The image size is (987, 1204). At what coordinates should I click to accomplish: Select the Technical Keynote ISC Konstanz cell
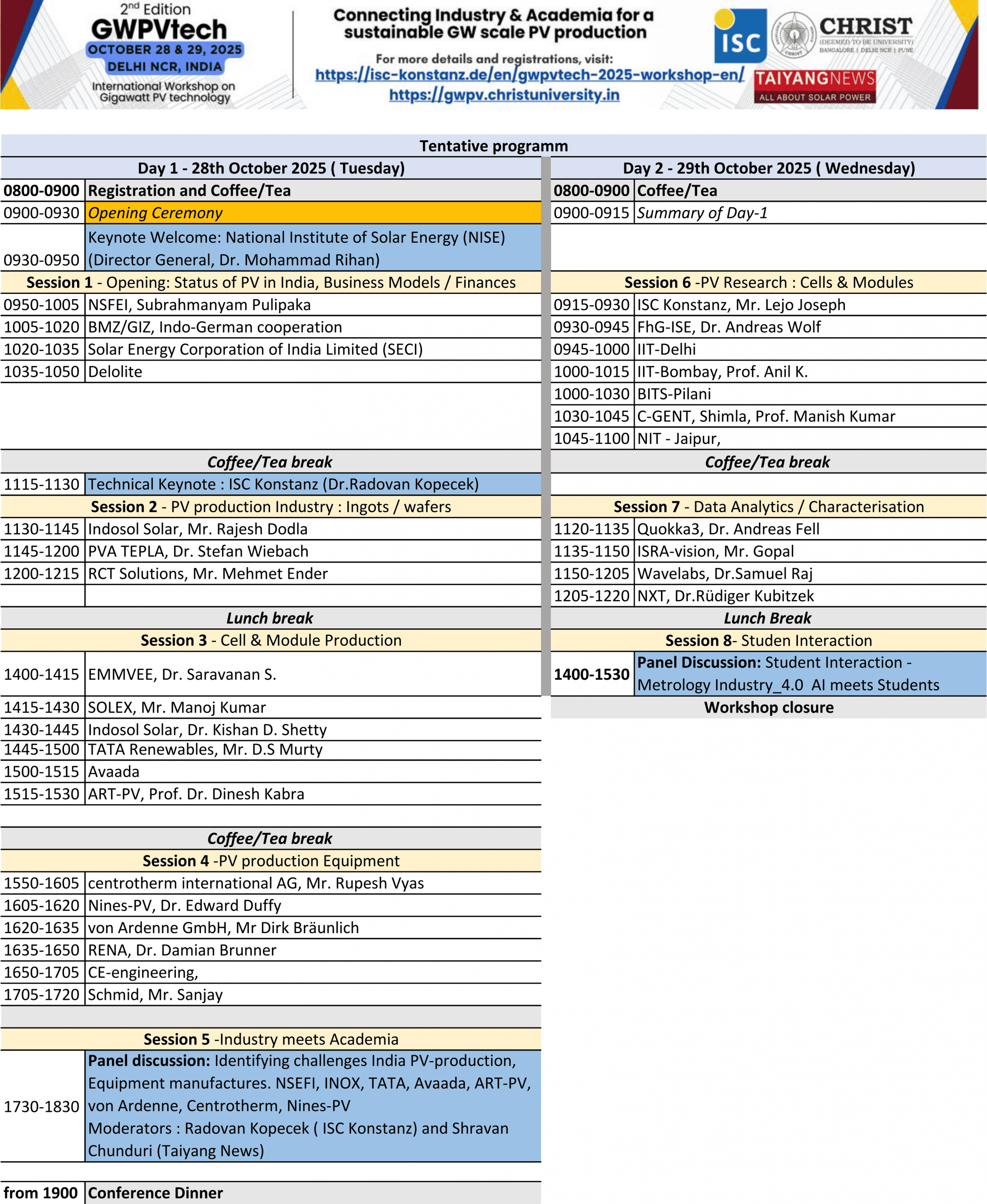(x=313, y=484)
